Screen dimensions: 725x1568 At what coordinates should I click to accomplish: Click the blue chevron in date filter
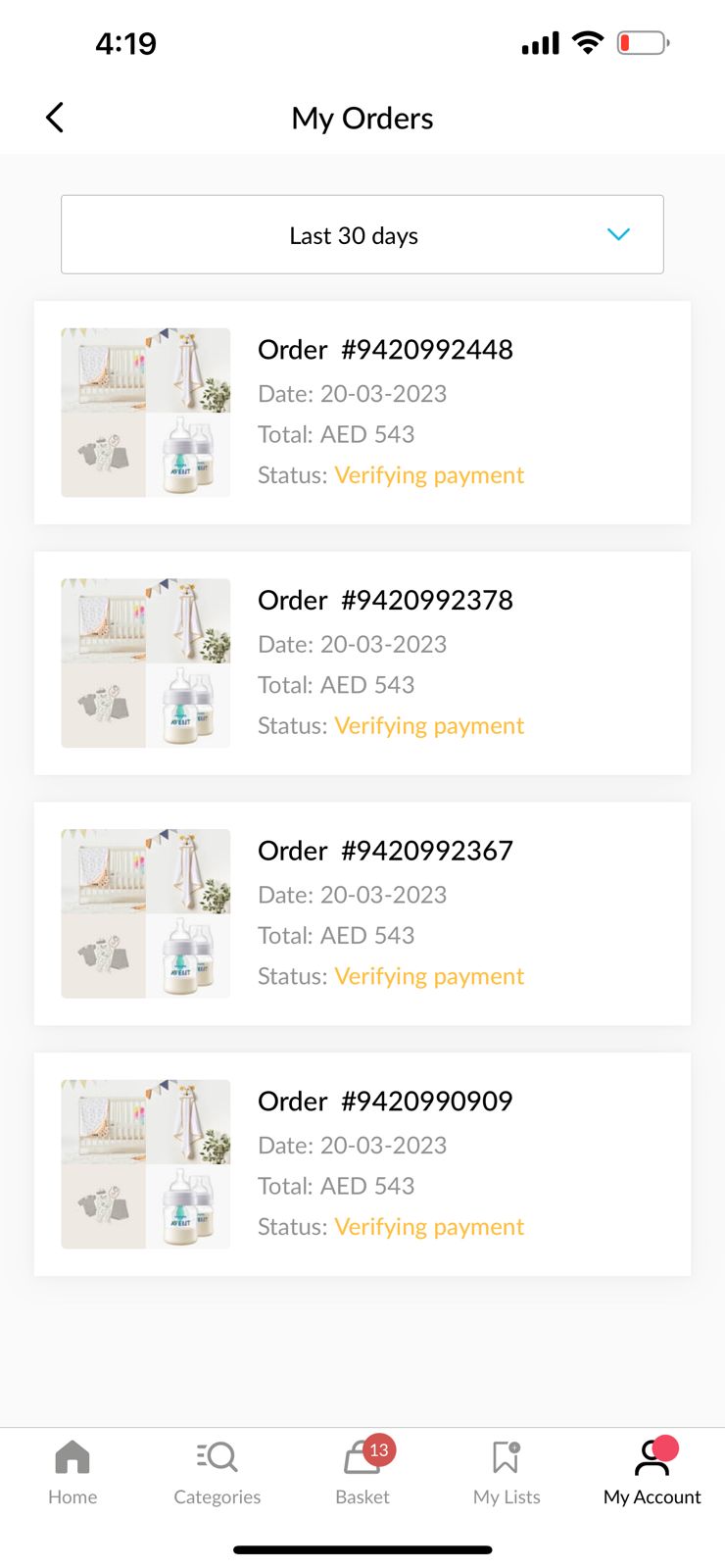tap(618, 234)
